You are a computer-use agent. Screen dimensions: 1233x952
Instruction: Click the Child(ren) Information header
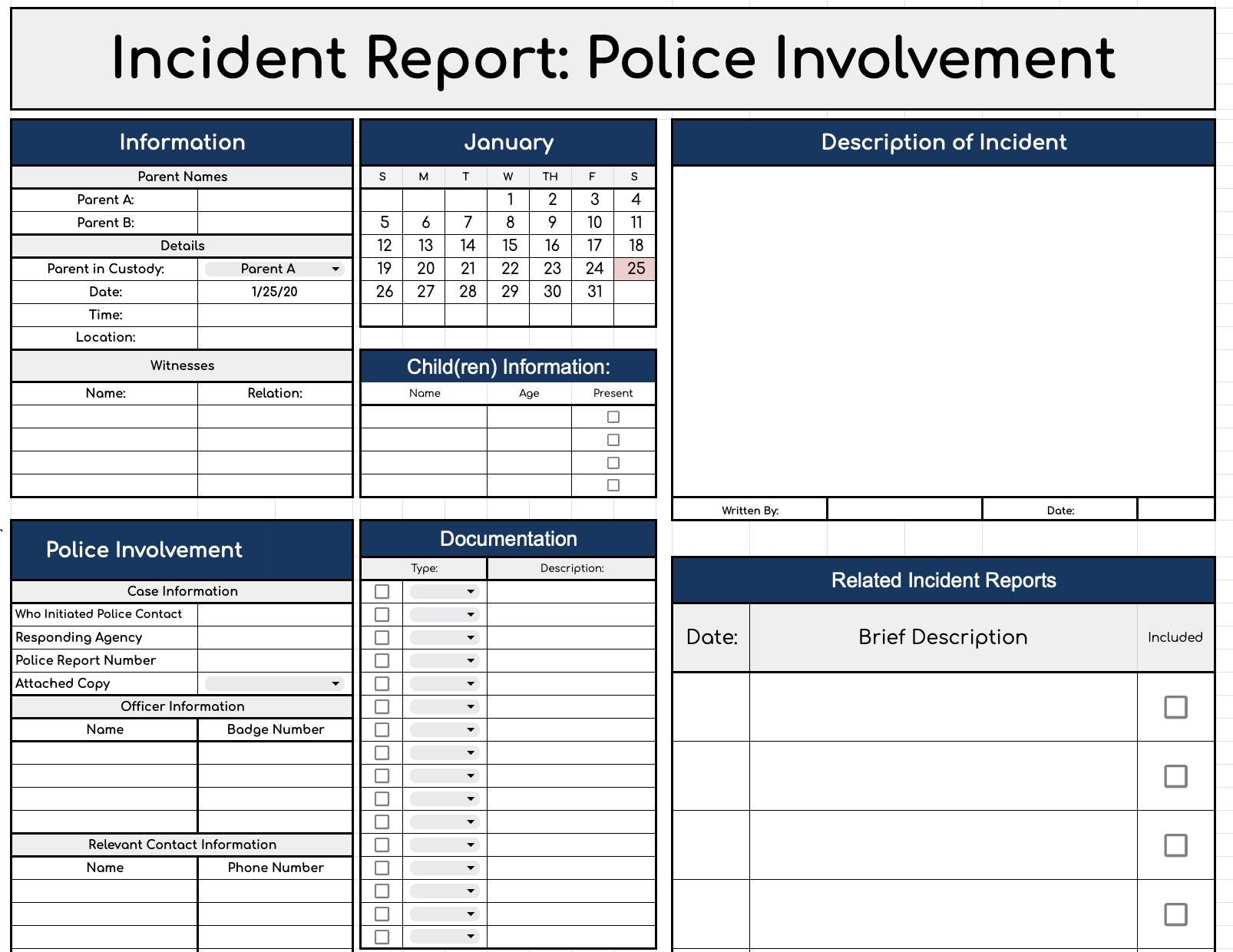[508, 367]
